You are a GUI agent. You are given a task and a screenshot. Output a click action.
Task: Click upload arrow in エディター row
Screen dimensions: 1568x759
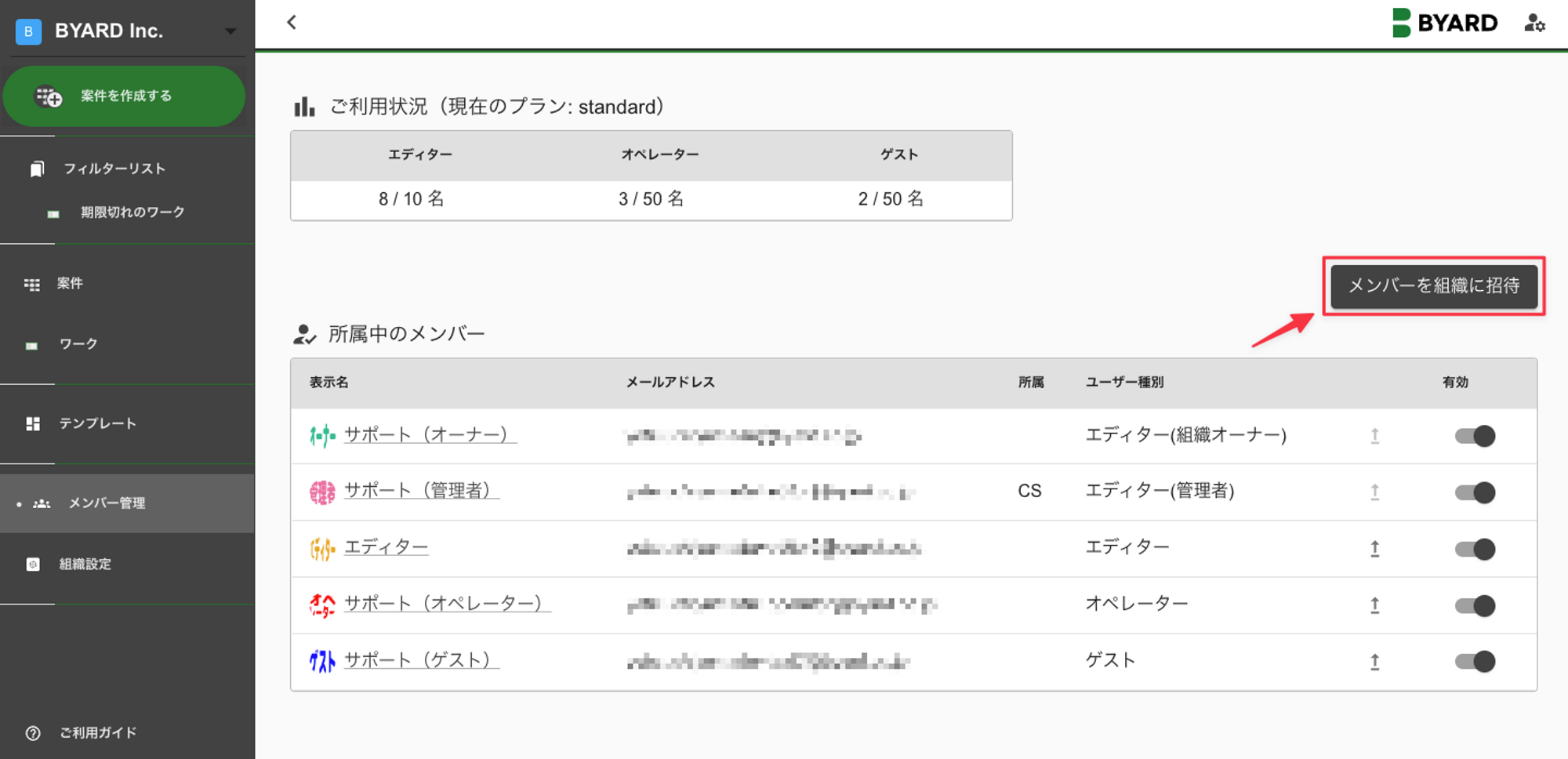pyautogui.click(x=1374, y=549)
